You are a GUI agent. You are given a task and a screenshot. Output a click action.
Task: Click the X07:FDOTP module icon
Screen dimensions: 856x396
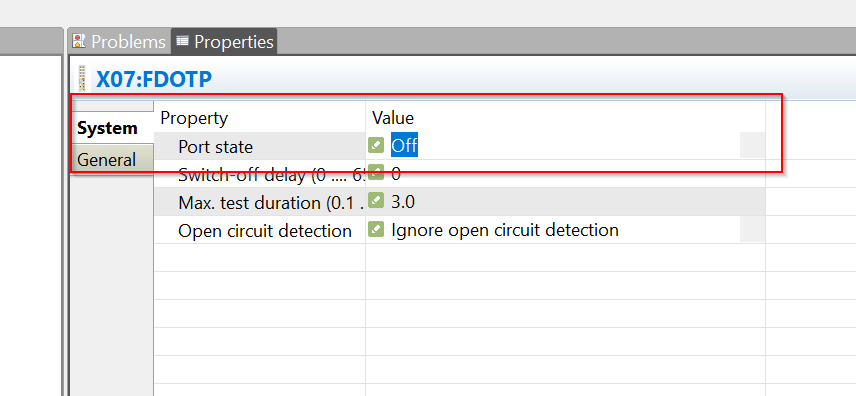coord(82,79)
